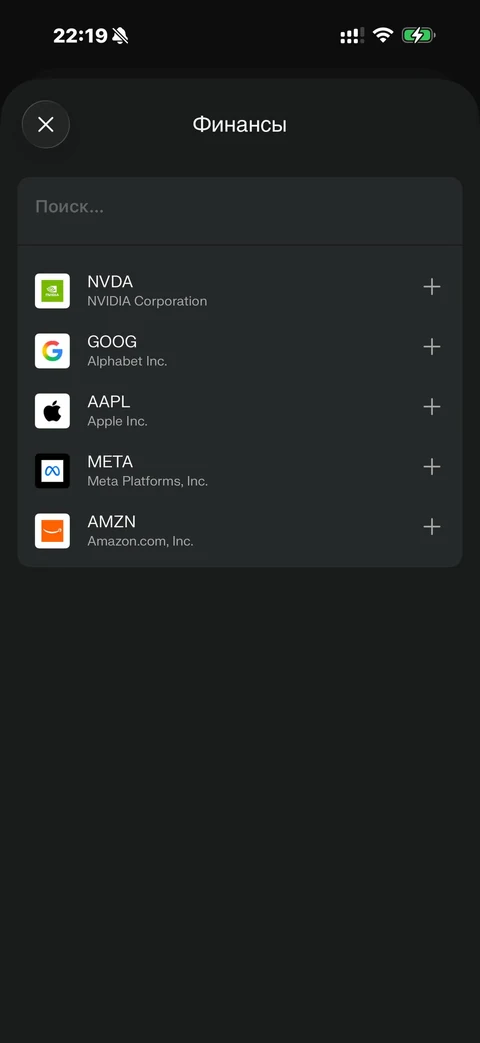This screenshot has height=1043, width=480.
Task: Tap the Поиск search field
Action: point(239,207)
